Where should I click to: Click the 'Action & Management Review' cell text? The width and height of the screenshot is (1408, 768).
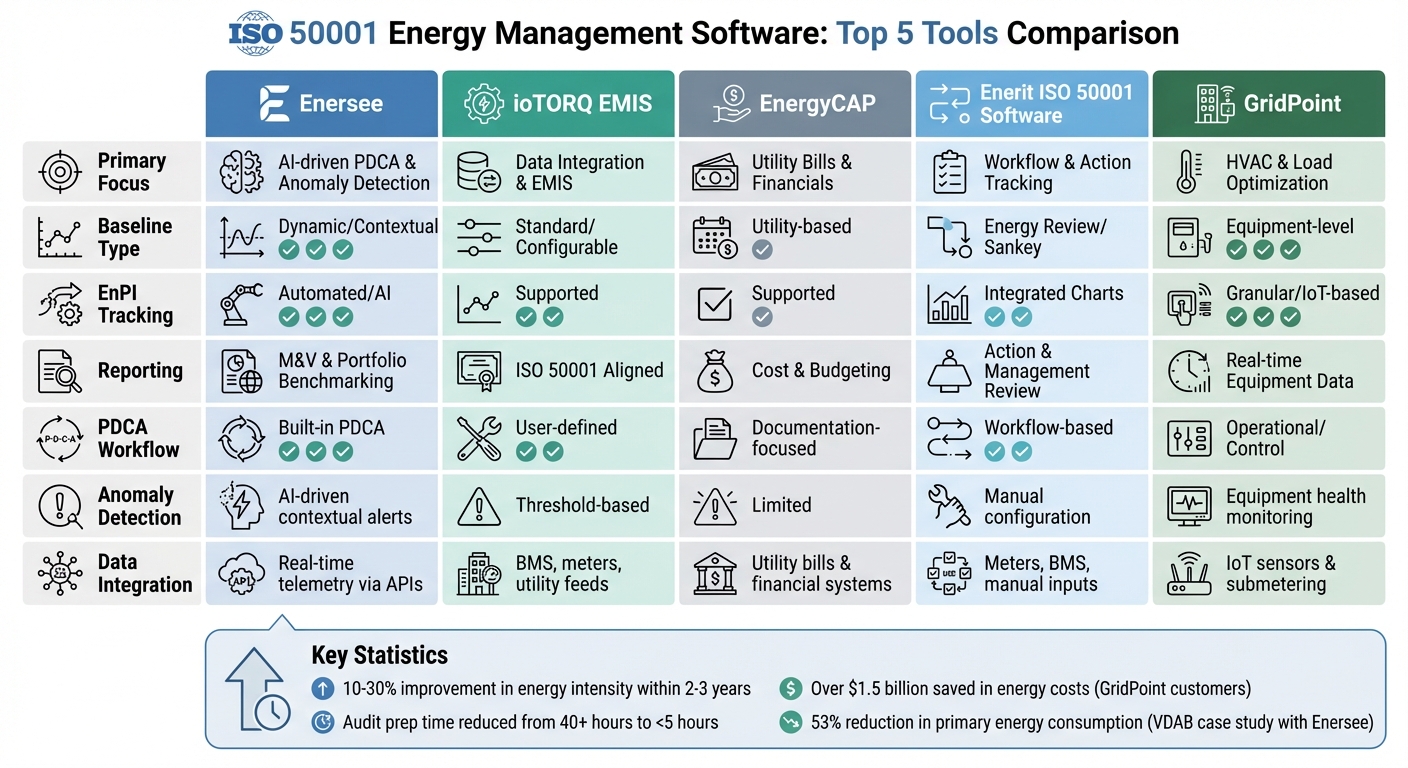click(x=1037, y=371)
